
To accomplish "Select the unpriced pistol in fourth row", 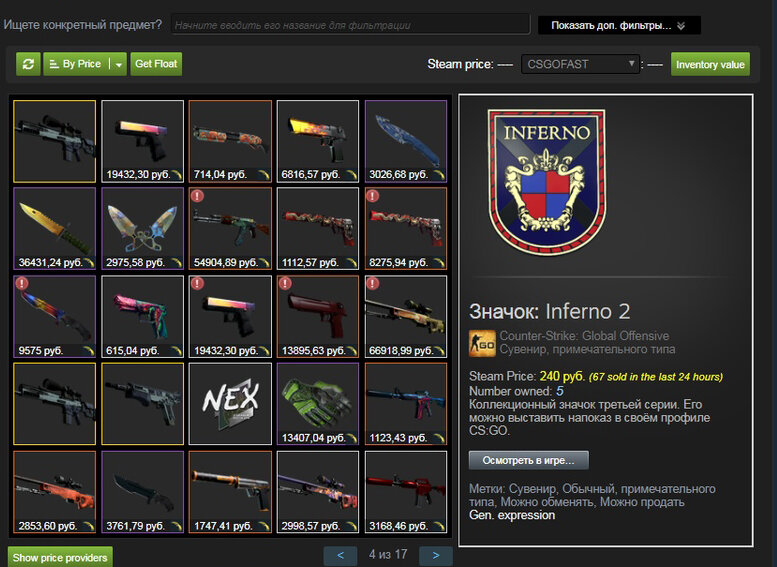I will [143, 404].
